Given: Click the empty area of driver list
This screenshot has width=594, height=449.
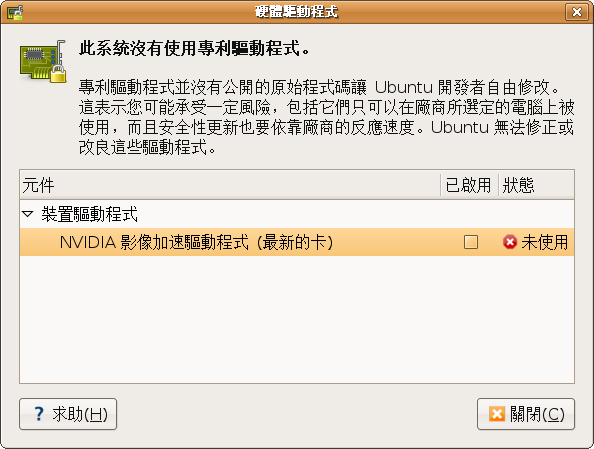Looking at the screenshot, I should coord(297,319).
